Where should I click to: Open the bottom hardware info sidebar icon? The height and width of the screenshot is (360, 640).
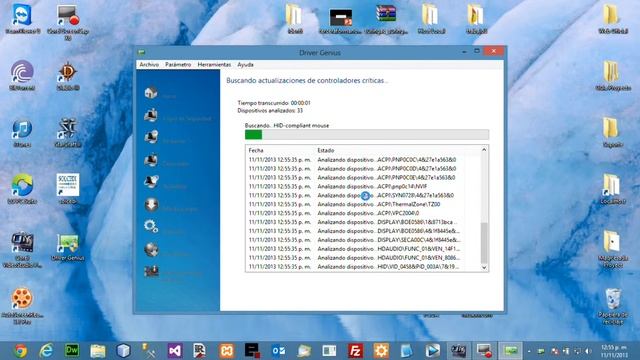pos(151,271)
